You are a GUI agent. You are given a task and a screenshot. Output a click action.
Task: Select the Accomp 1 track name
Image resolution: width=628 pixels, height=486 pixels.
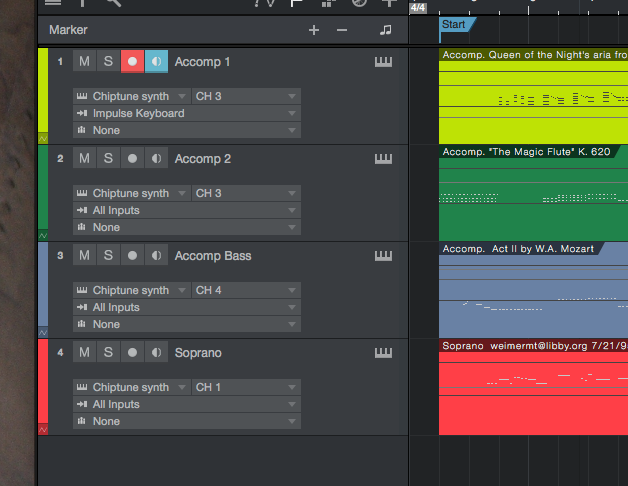[x=202, y=62]
